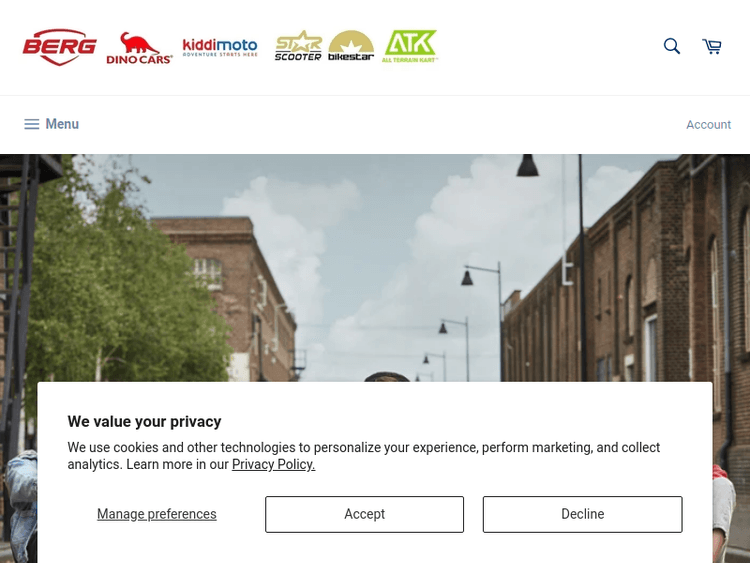Screen dimensions: 750x563
Task: Accept the cookies
Action: tap(364, 514)
